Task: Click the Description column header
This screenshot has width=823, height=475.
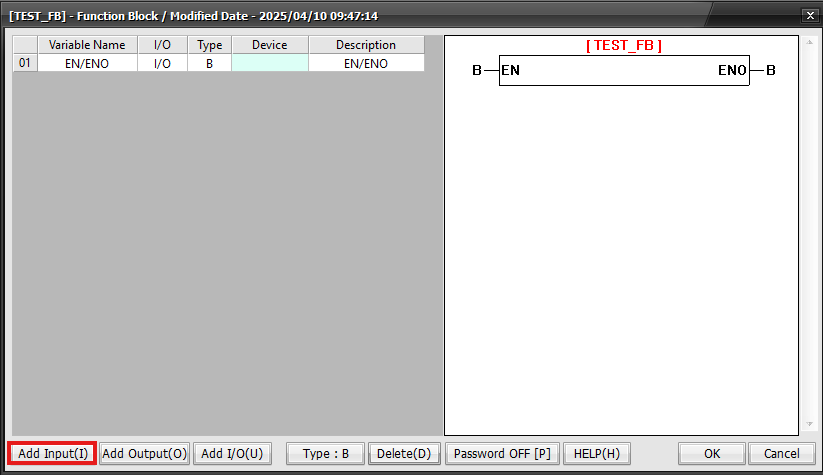Action: 365,45
